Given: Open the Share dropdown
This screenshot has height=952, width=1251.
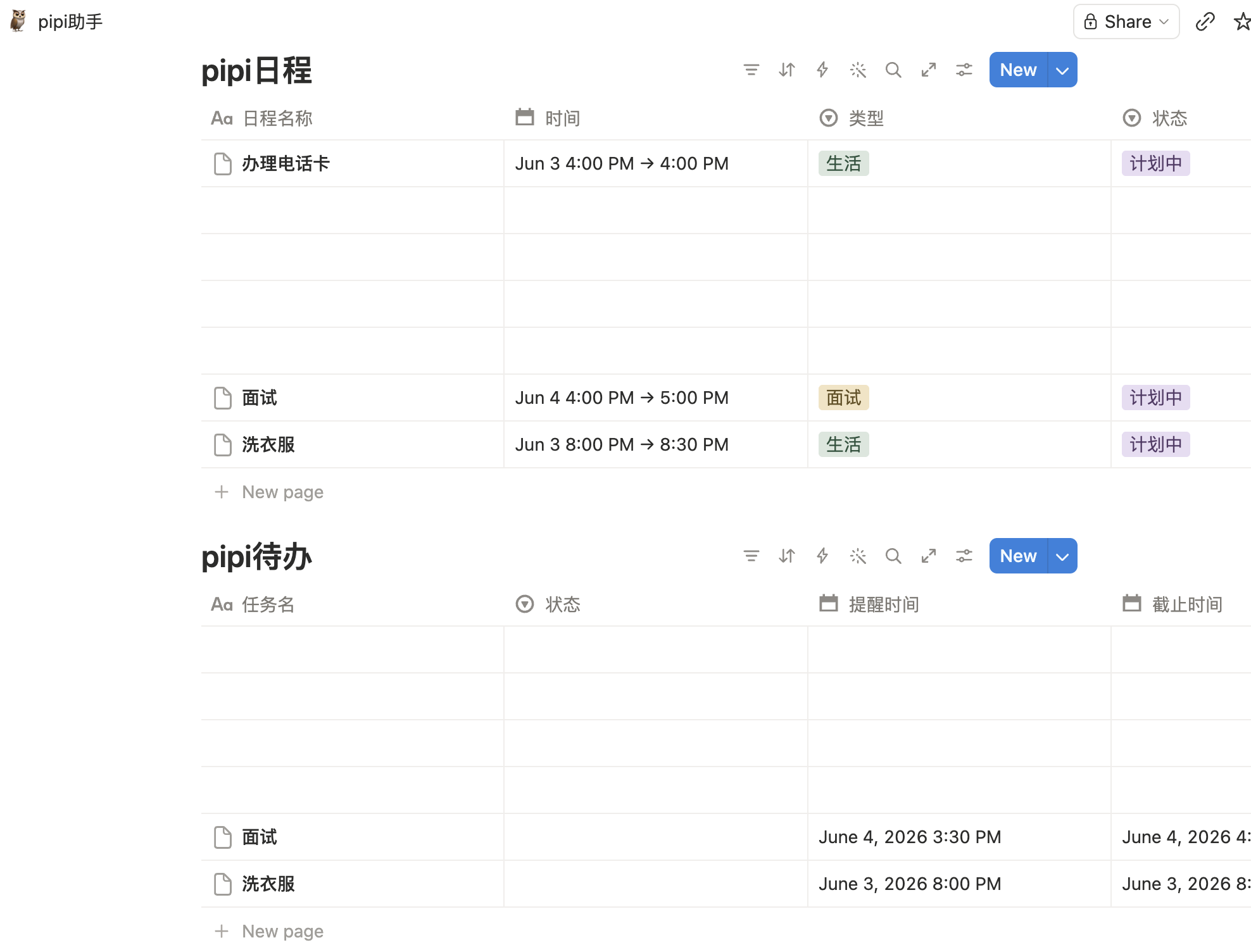Looking at the screenshot, I should (x=1126, y=22).
